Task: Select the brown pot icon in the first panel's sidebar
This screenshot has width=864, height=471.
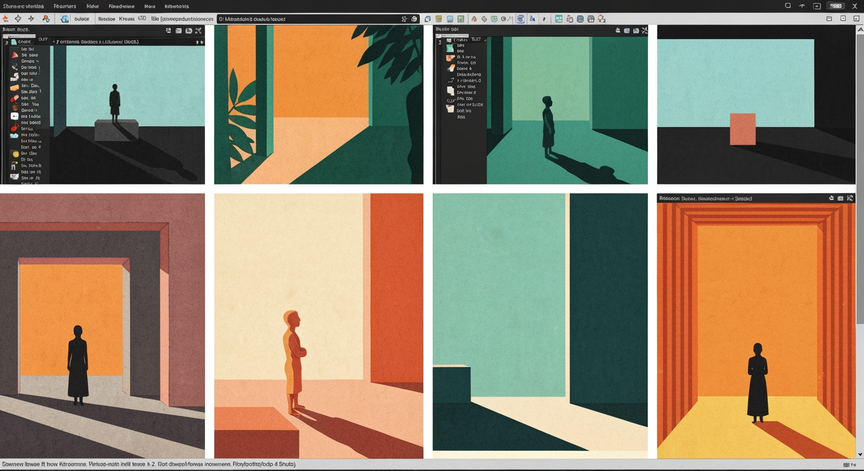Action: point(15,107)
